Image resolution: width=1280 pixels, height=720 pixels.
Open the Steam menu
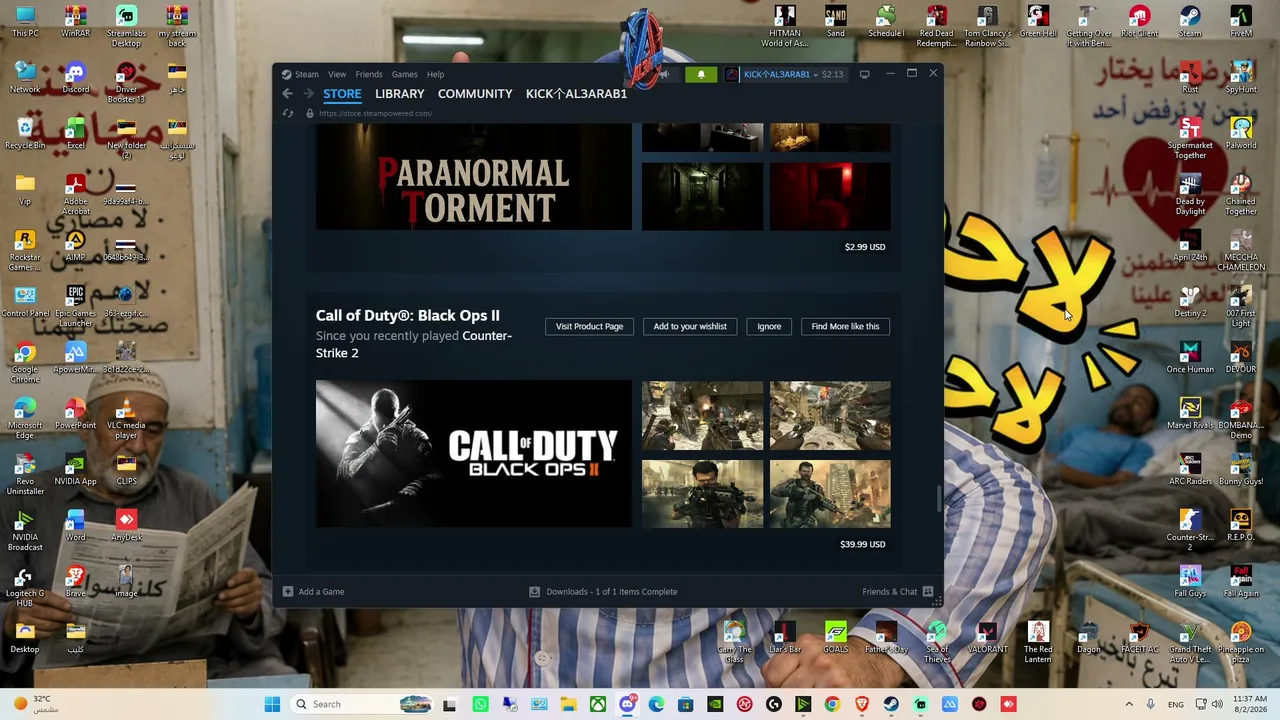(x=306, y=74)
